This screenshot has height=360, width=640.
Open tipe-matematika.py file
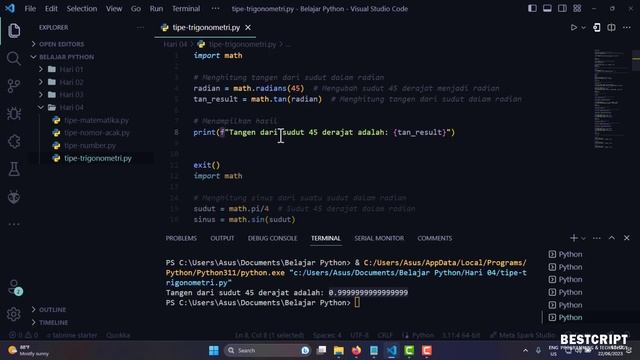(x=96, y=120)
